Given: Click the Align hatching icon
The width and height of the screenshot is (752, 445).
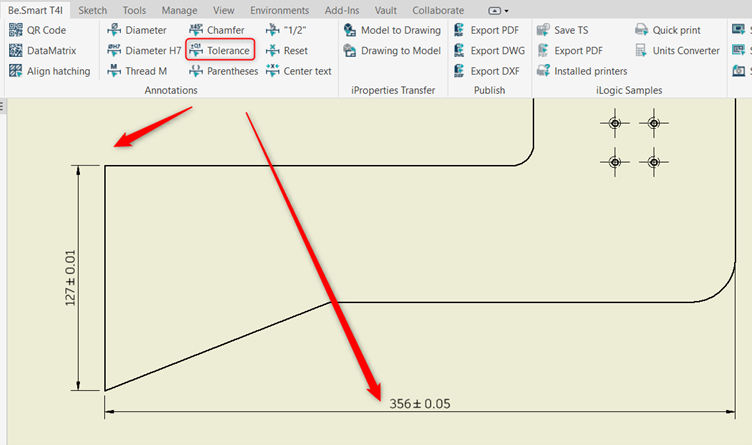Looking at the screenshot, I should pyautogui.click(x=15, y=71).
